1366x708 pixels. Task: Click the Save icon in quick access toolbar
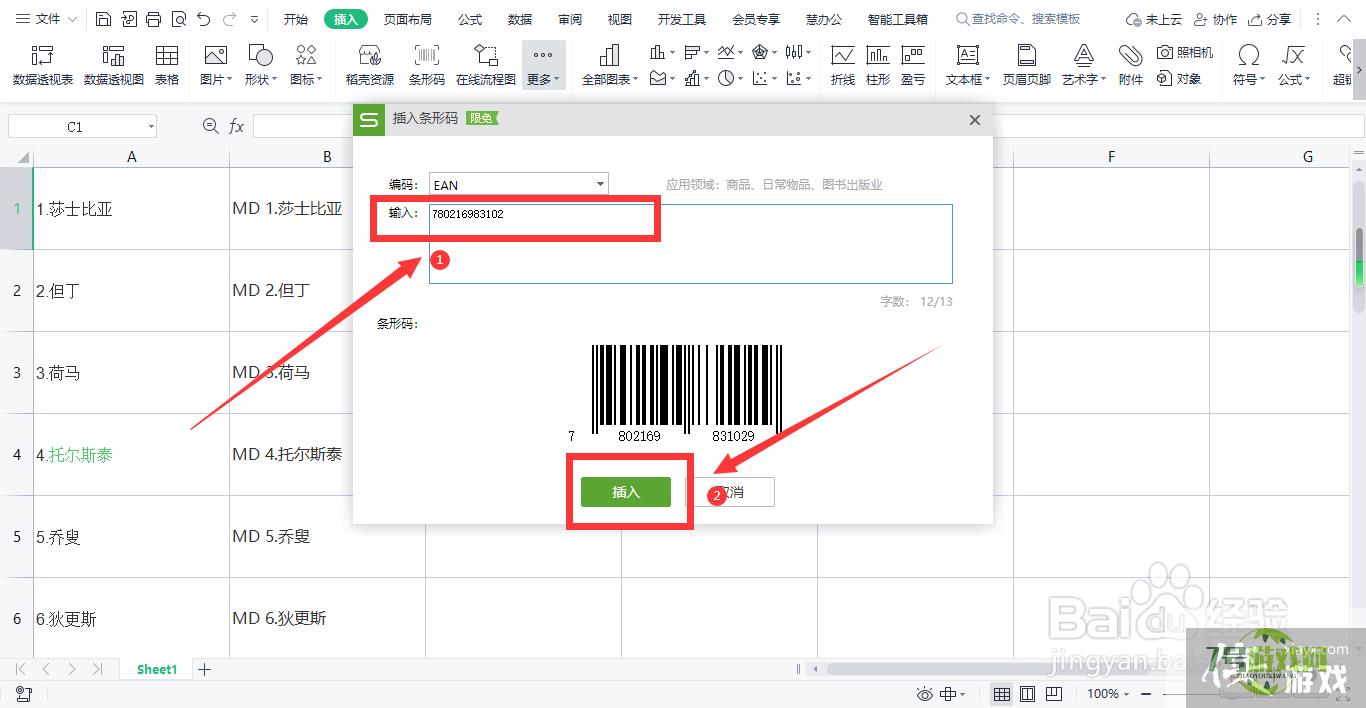point(104,19)
